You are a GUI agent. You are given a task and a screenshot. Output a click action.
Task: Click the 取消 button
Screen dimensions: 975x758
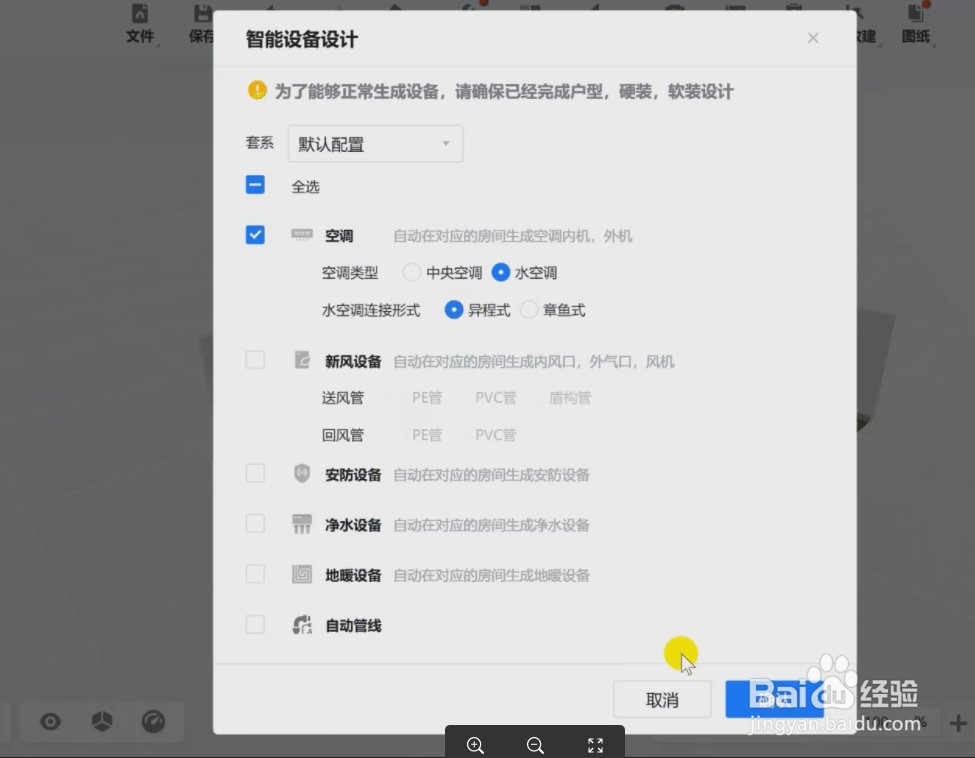[x=662, y=700]
